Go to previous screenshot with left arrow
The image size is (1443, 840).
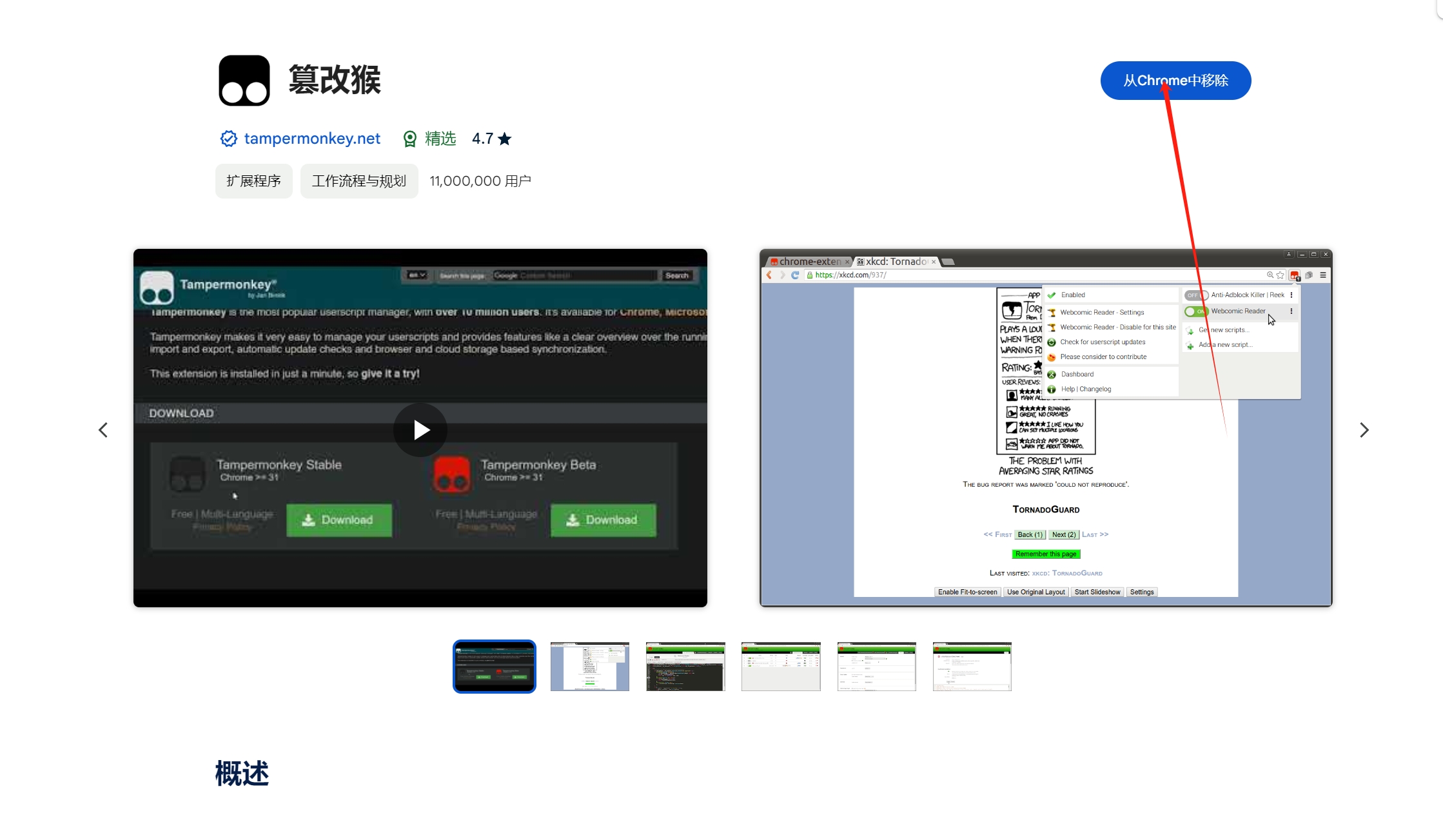[103, 430]
